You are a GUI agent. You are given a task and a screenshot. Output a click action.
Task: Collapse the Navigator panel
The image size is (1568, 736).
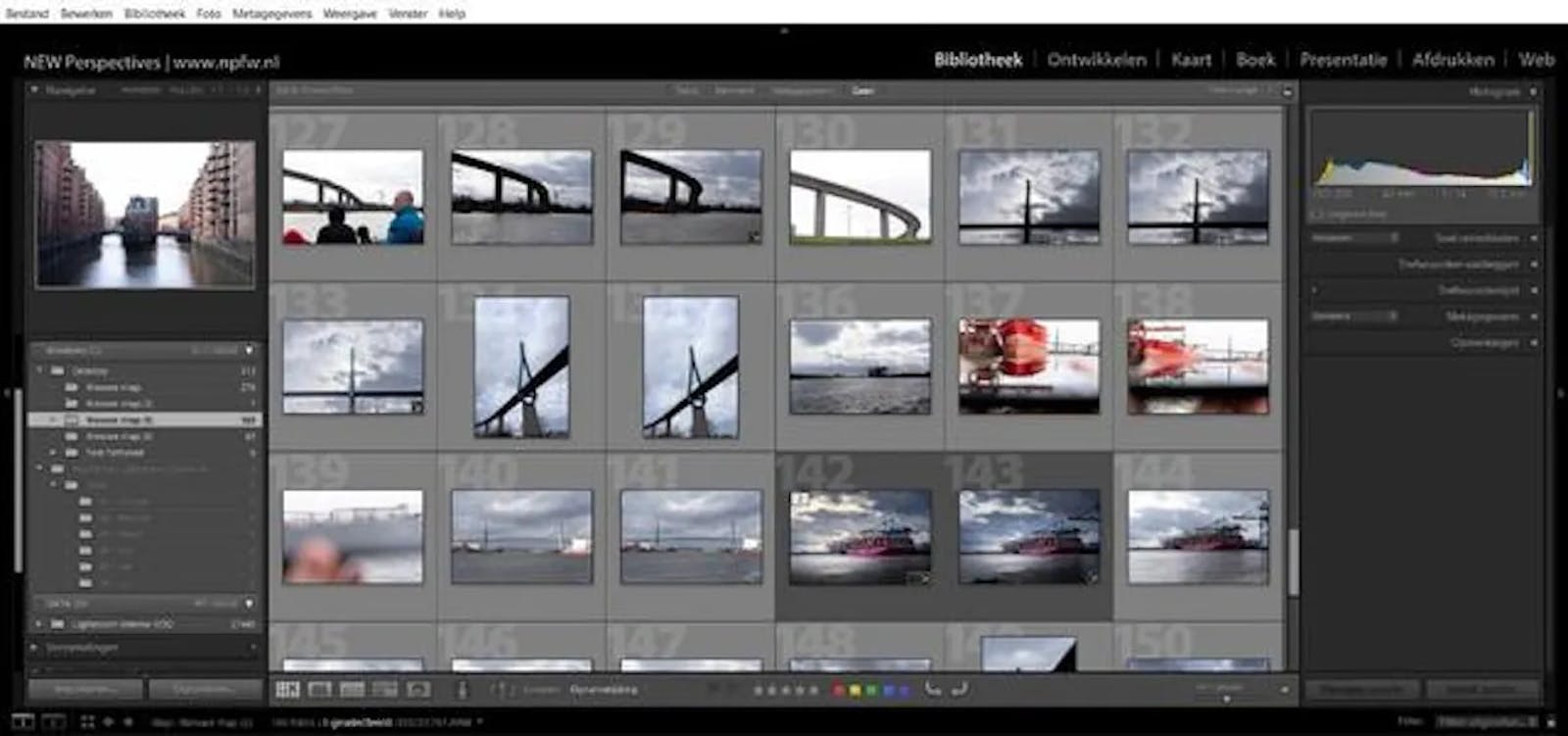click(34, 90)
